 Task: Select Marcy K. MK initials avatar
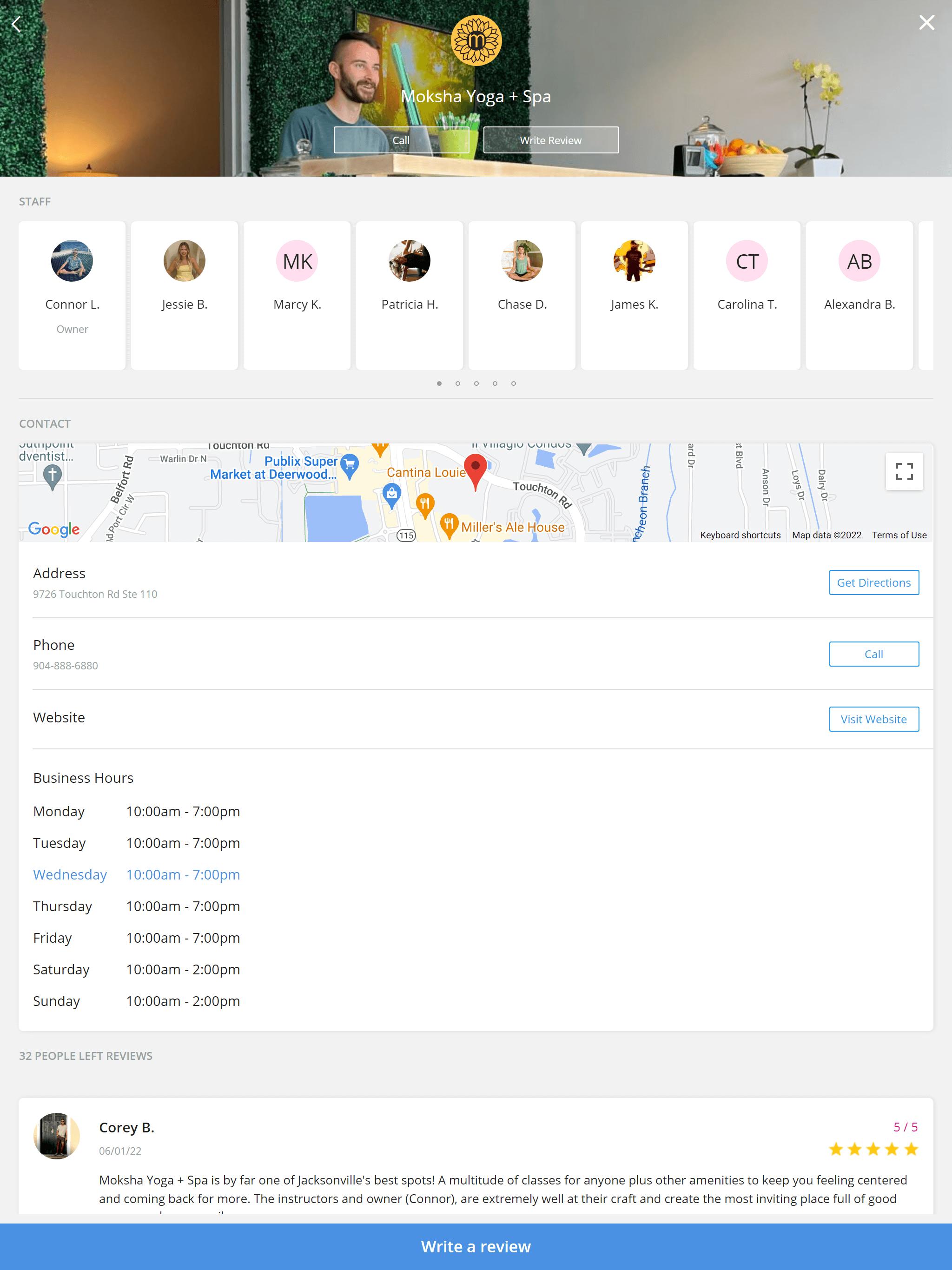tap(297, 261)
